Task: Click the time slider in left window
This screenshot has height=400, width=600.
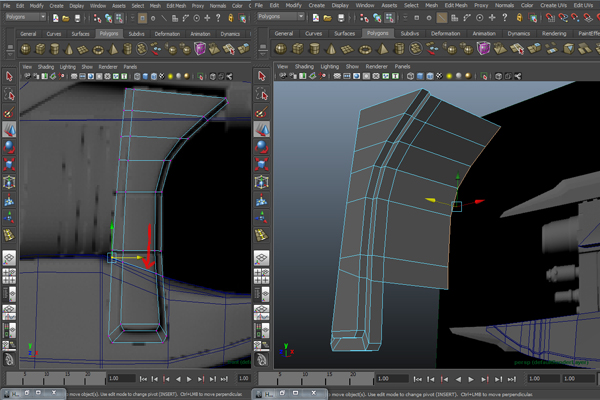Action: tap(55, 379)
